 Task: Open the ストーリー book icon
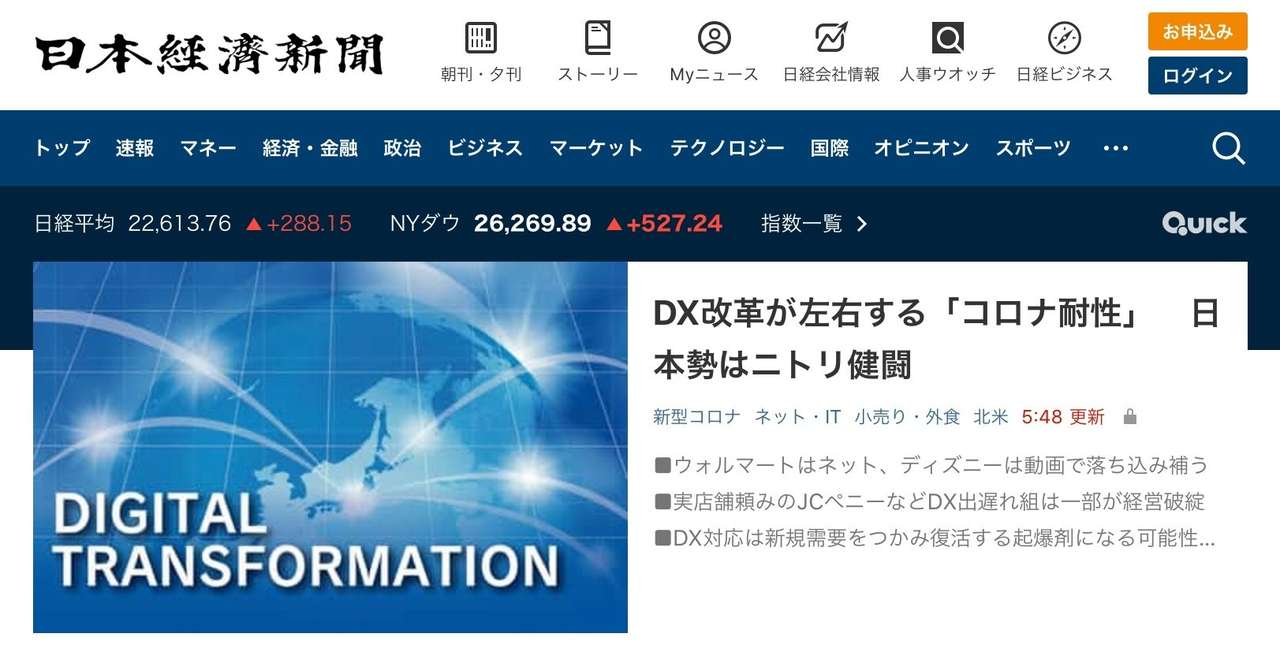[598, 38]
